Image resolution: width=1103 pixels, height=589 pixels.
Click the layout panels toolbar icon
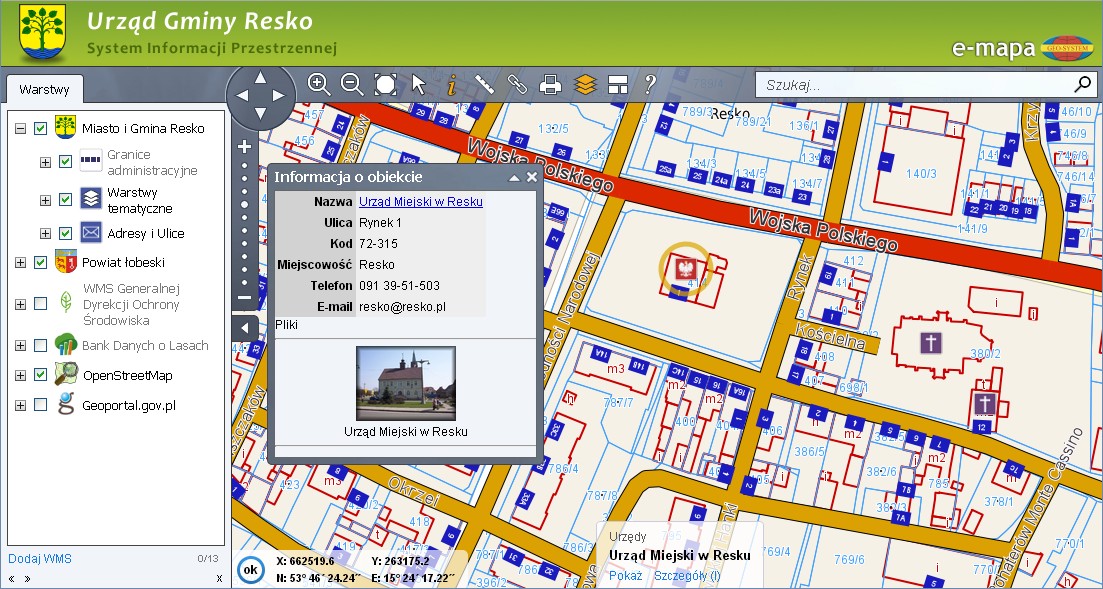(x=618, y=85)
